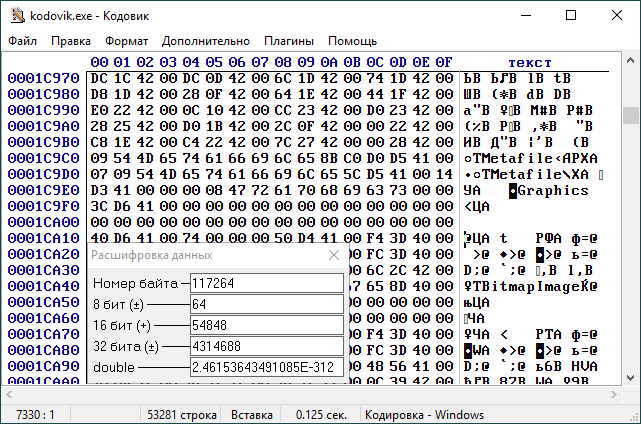641x424 pixels.
Task: Open the Плагины menu
Action: (x=289, y=41)
